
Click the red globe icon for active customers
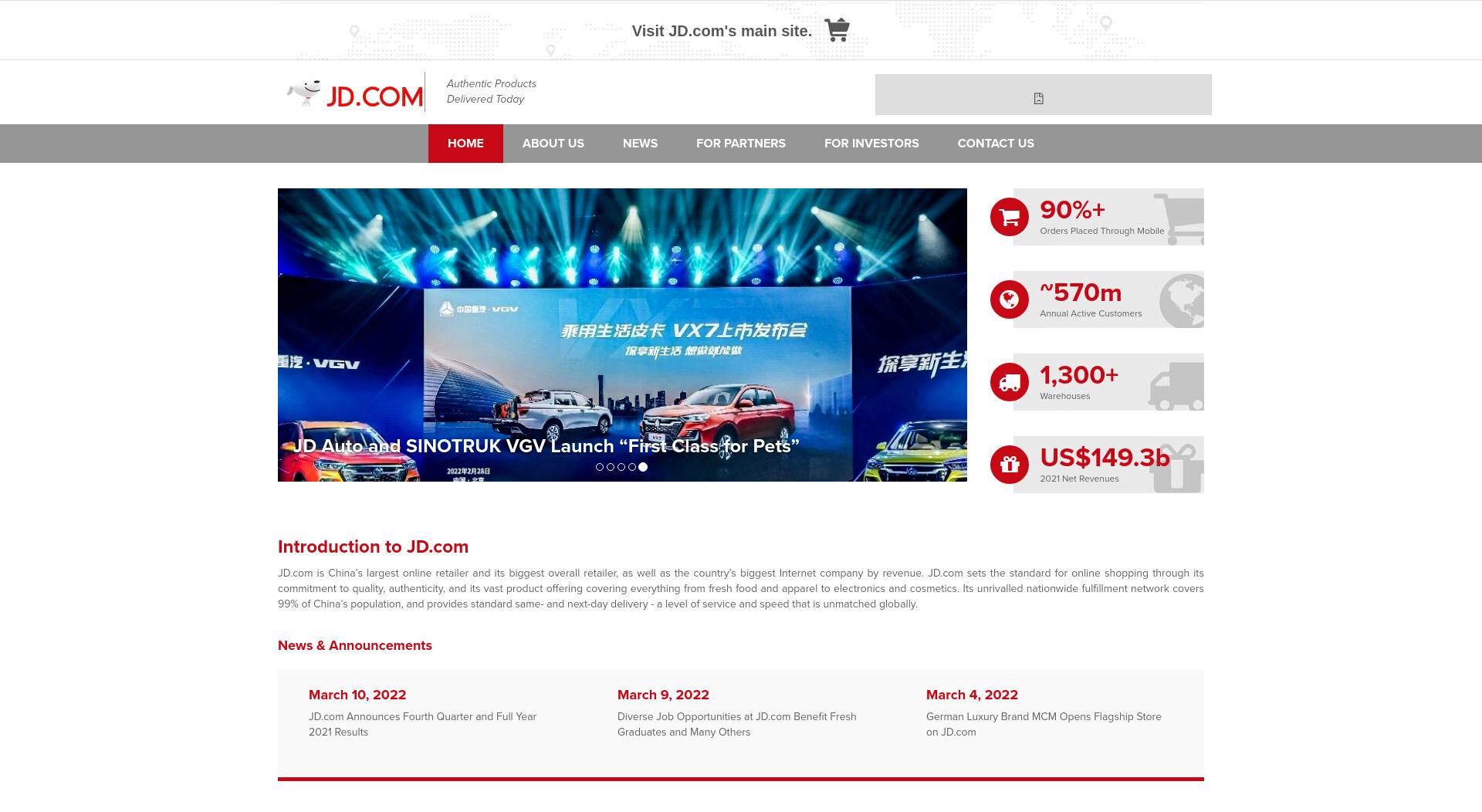tap(1010, 299)
